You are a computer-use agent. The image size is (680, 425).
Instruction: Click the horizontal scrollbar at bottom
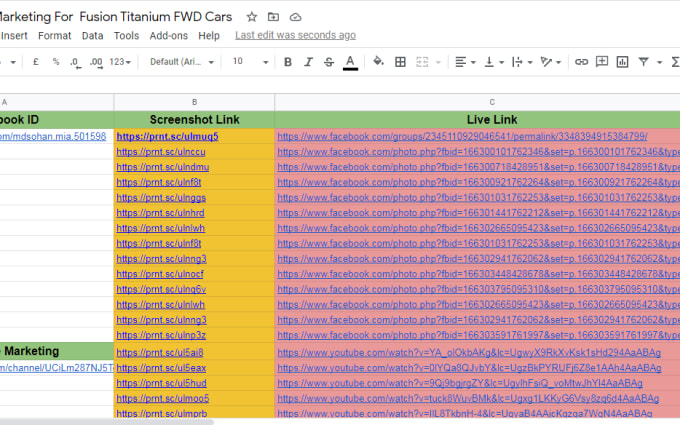click(106, 422)
